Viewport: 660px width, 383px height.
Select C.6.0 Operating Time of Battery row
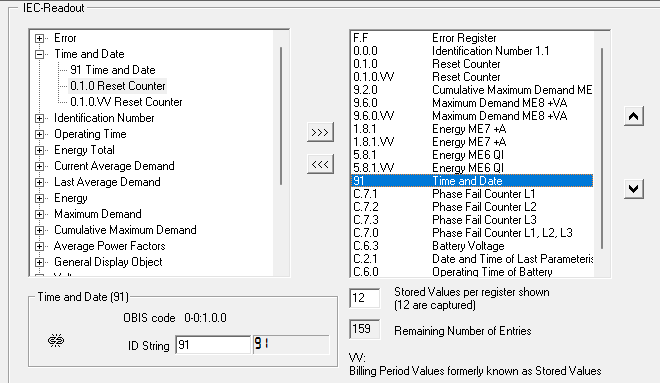[471, 272]
